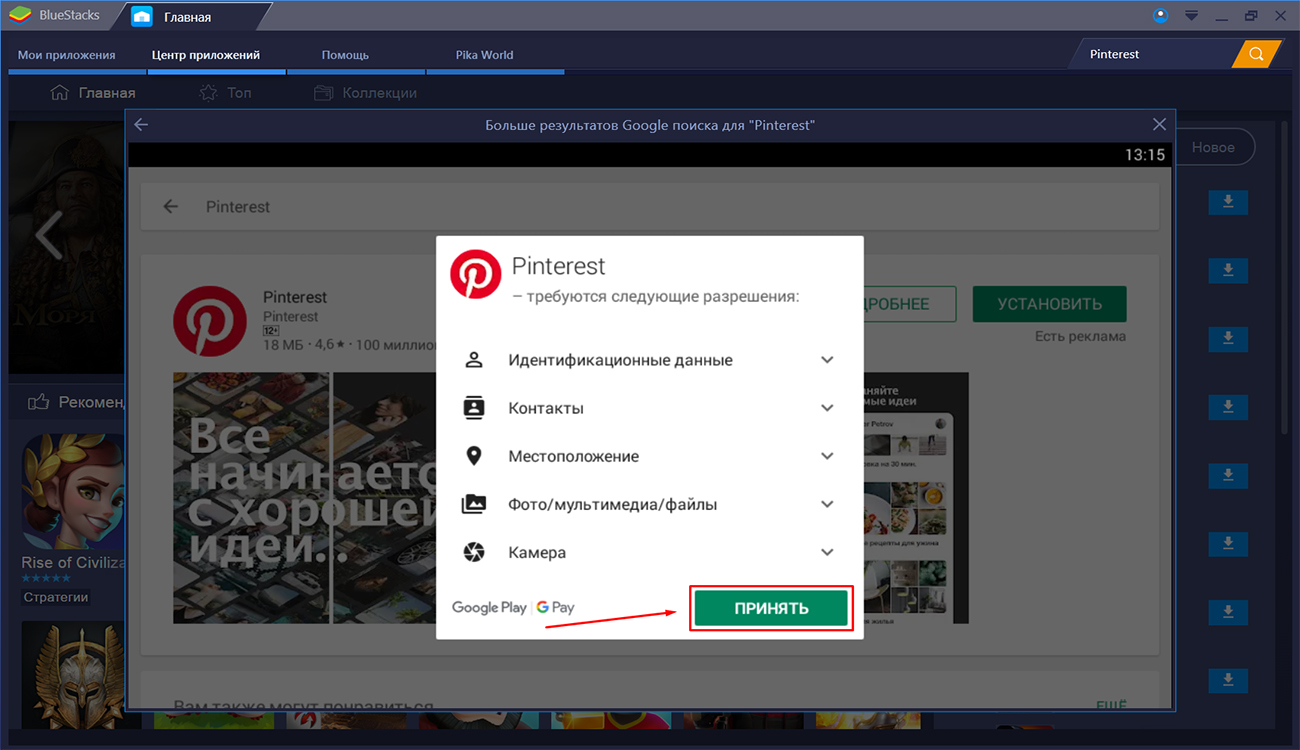Open the Pinterest screenshot reading "Все начинается"
The height and width of the screenshot is (750, 1300).
point(304,498)
